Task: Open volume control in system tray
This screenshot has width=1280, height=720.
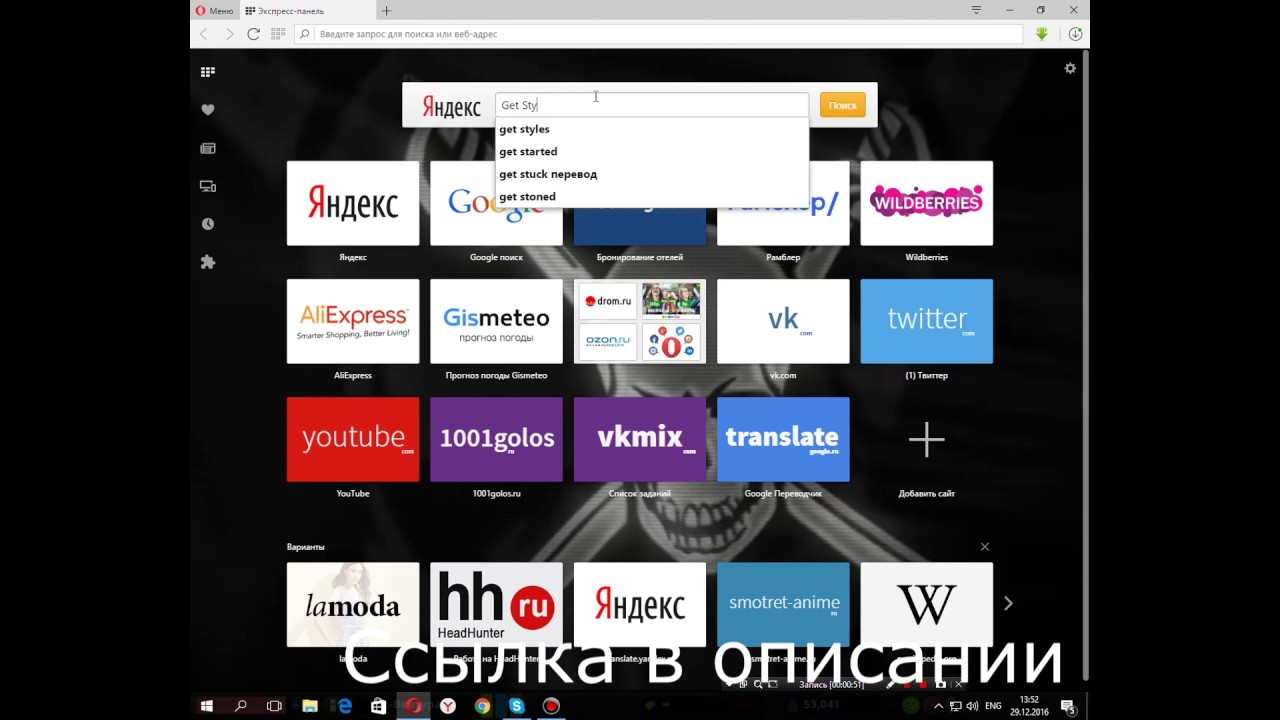Action: pos(971,706)
